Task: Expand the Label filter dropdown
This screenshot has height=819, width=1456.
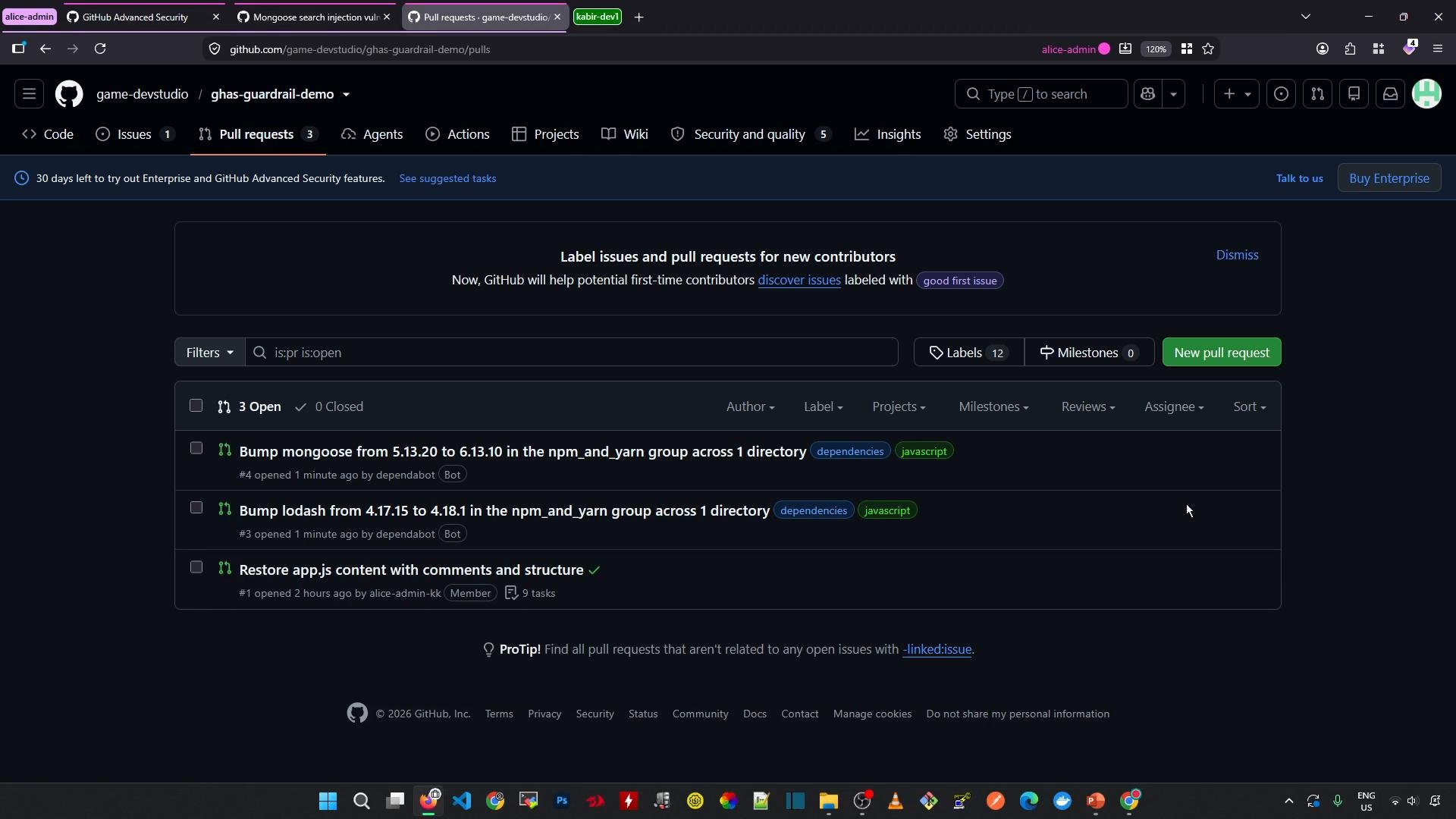Action: [823, 406]
